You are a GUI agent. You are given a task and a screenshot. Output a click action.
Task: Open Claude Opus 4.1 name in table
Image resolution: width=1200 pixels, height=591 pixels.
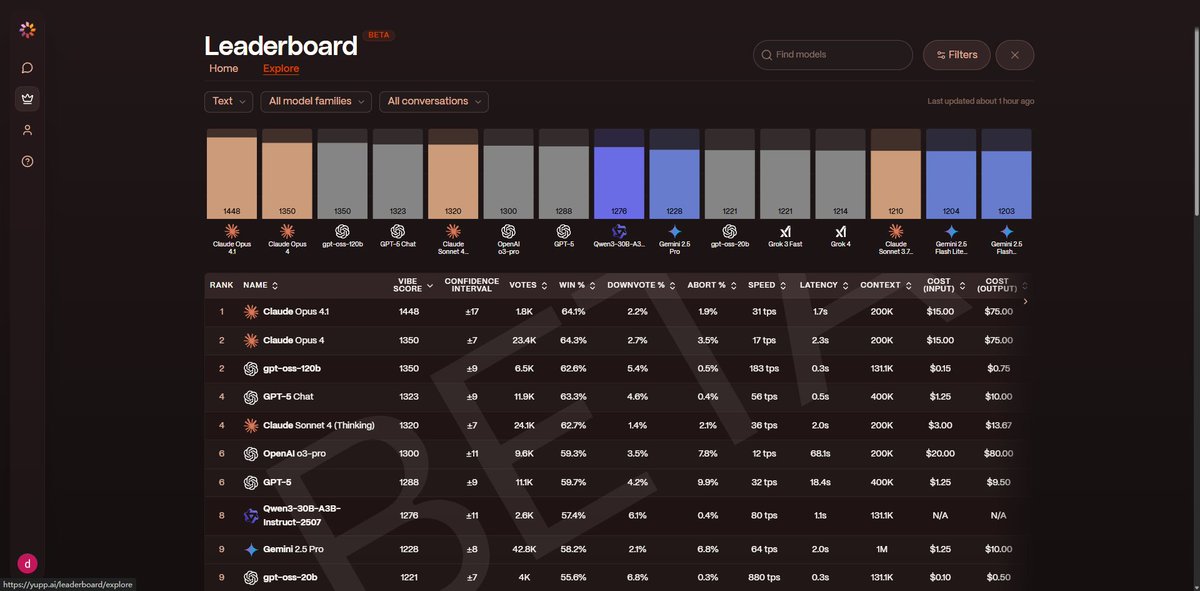(296, 312)
